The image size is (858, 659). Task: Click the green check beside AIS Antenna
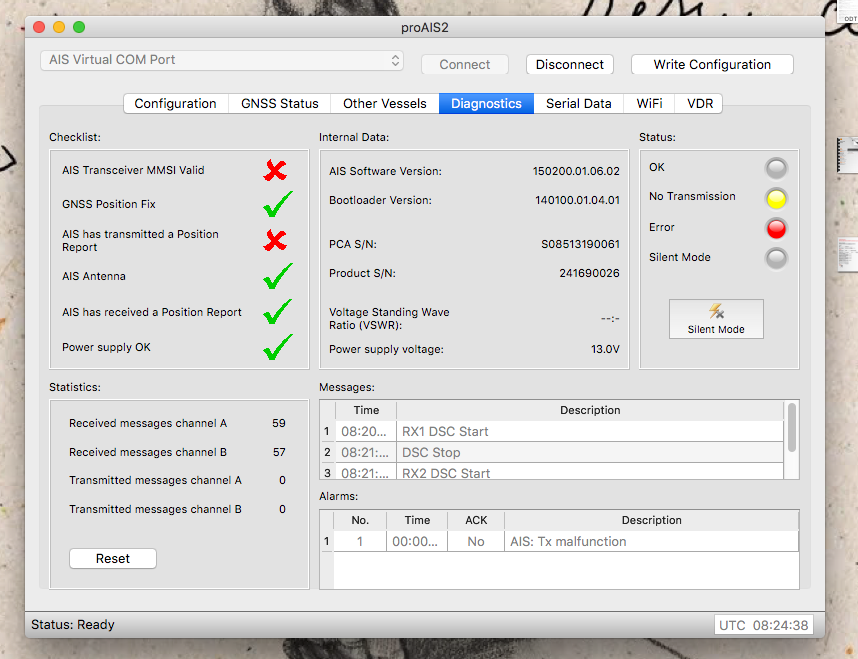(x=278, y=276)
